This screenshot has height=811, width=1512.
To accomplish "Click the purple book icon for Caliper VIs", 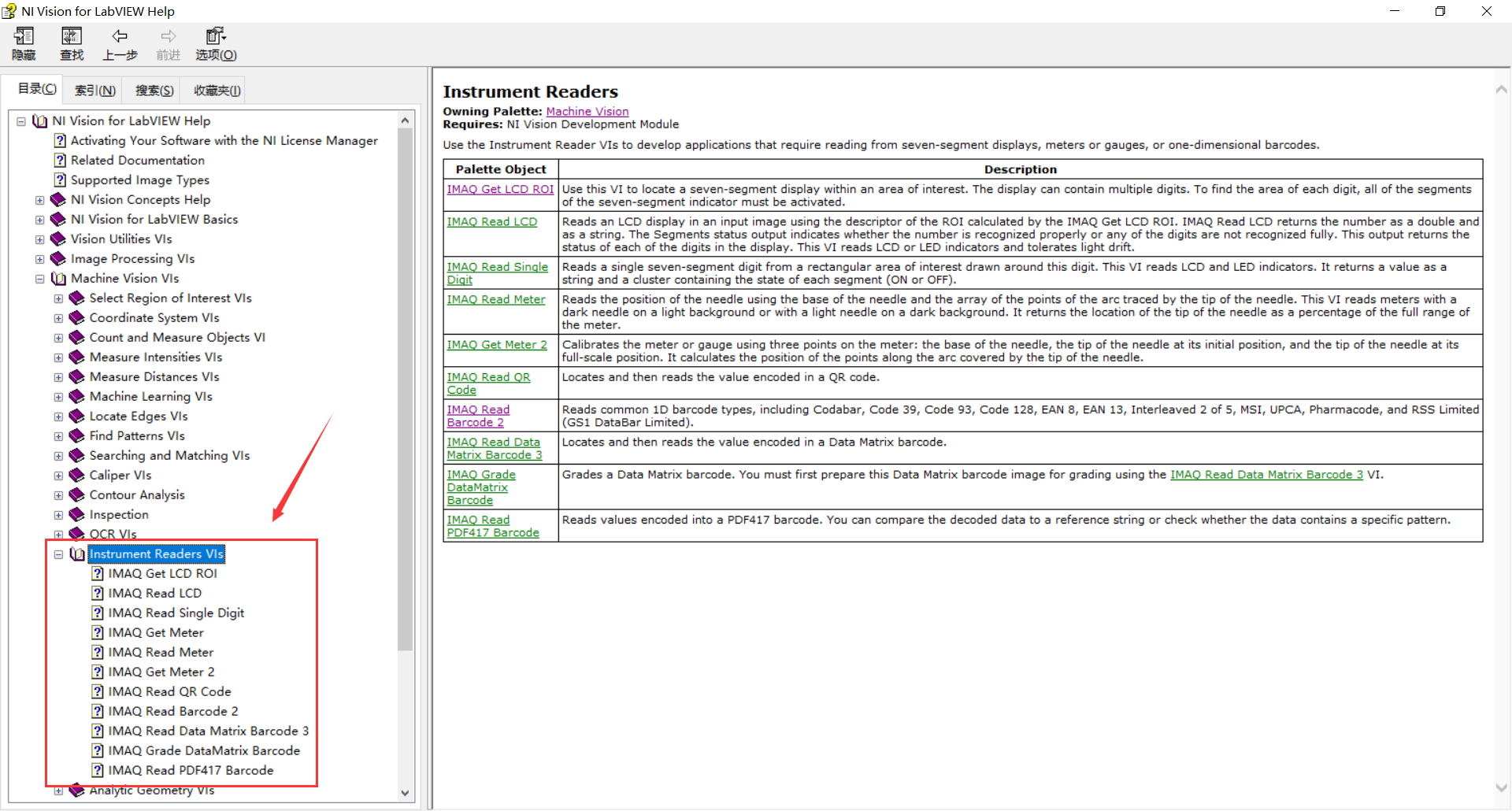I will pos(77,476).
